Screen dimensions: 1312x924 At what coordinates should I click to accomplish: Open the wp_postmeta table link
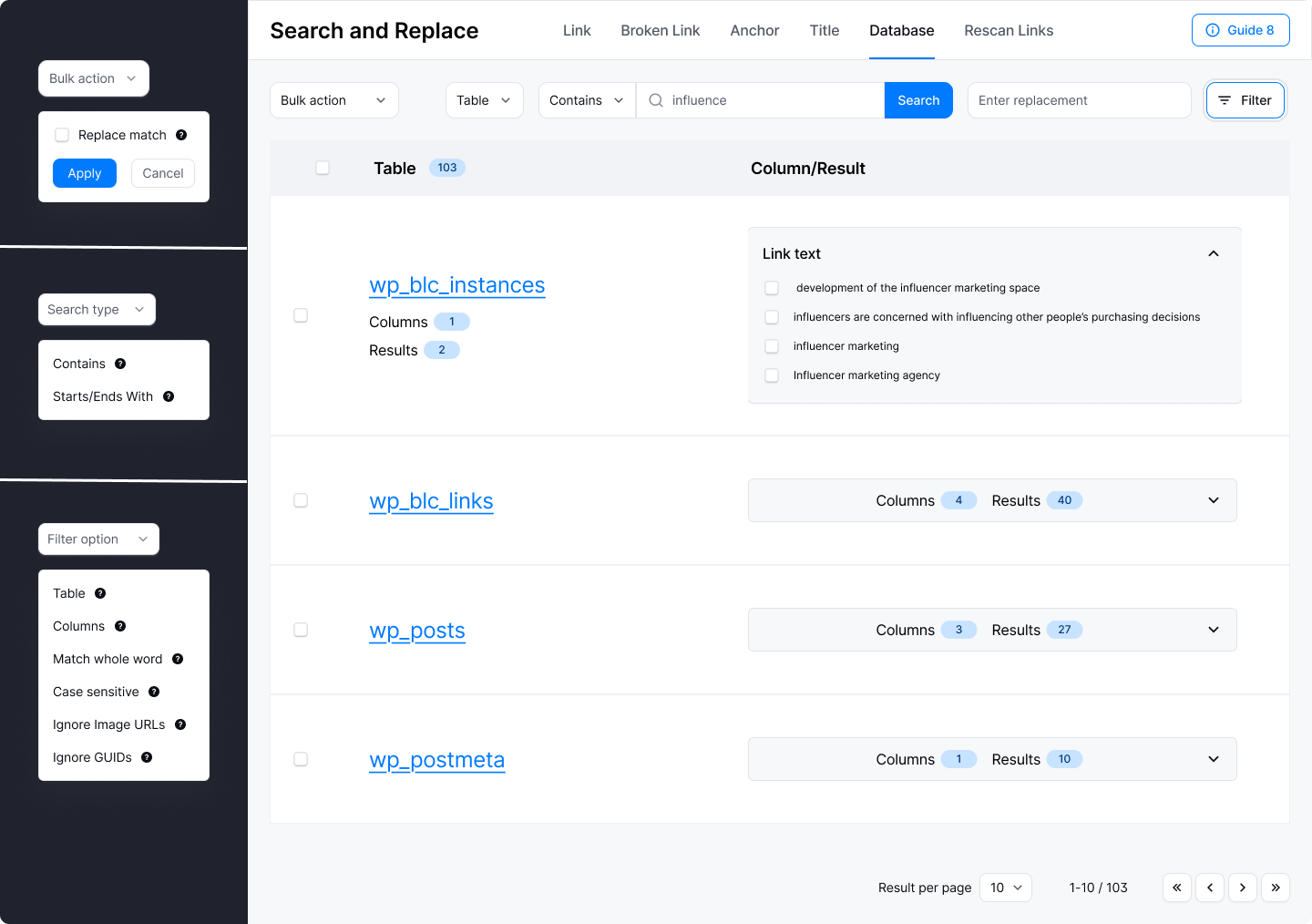click(x=437, y=760)
